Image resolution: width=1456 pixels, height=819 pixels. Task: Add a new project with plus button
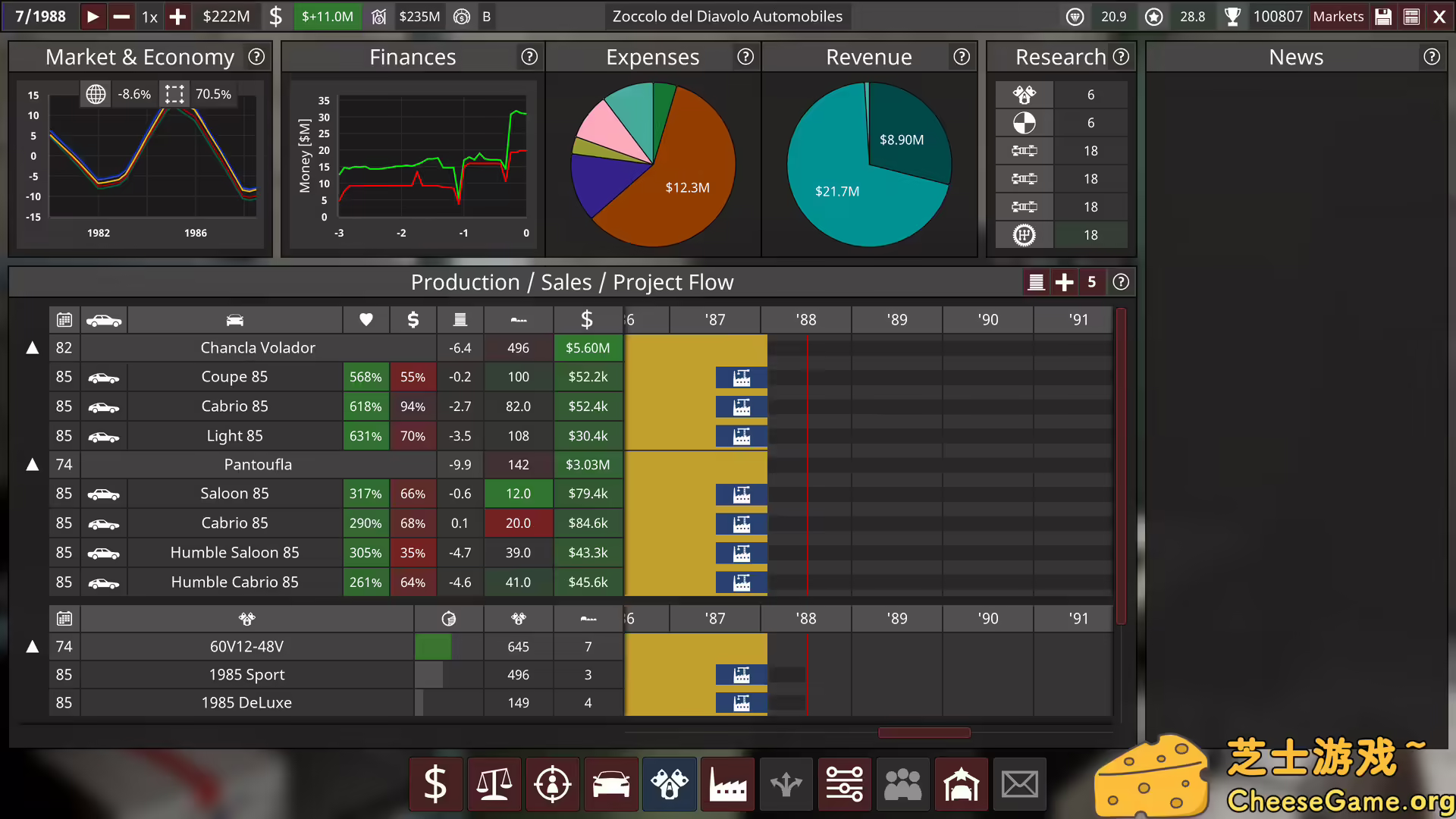1064,282
